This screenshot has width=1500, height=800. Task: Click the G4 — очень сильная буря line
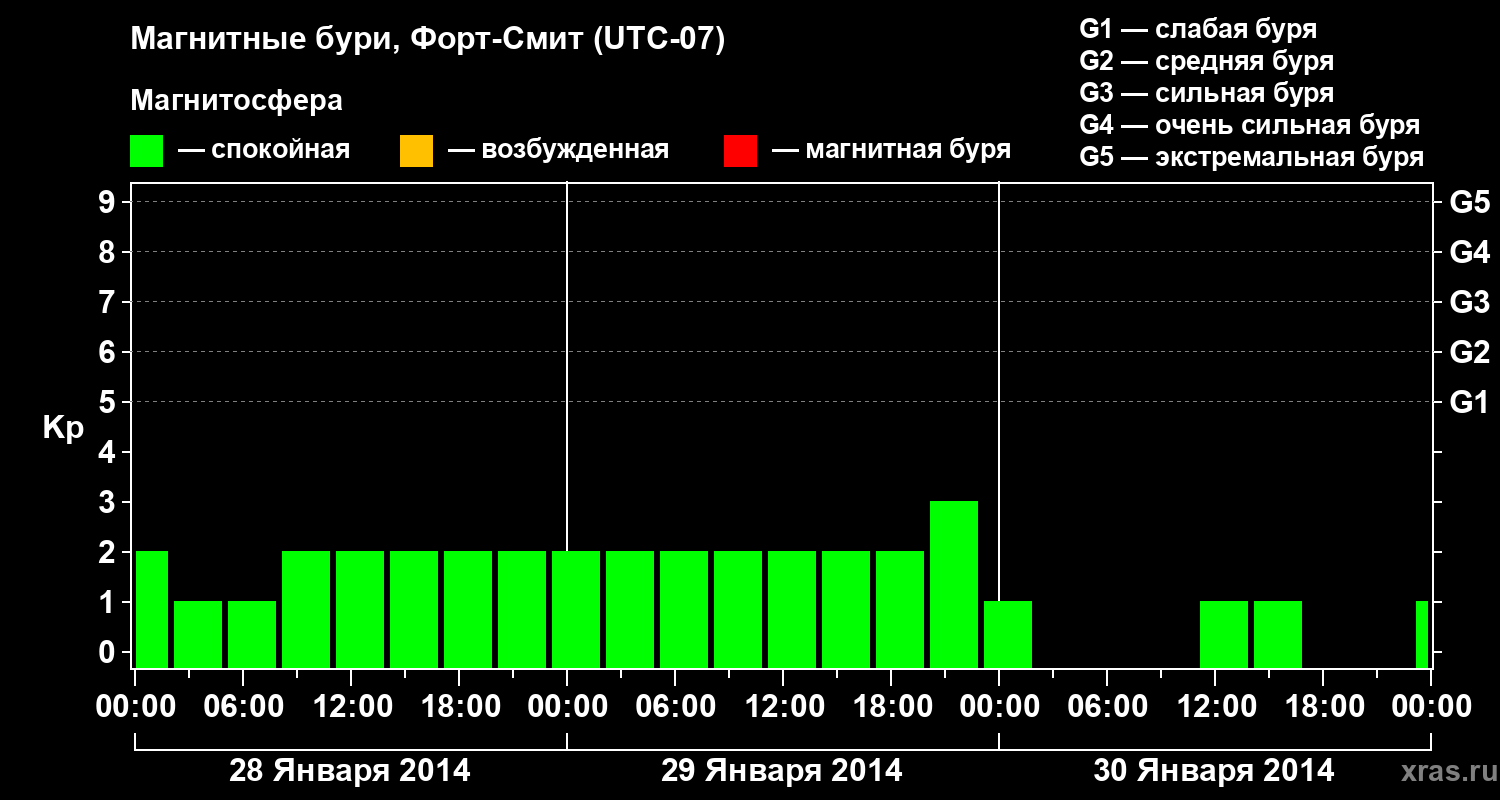coord(1250,125)
